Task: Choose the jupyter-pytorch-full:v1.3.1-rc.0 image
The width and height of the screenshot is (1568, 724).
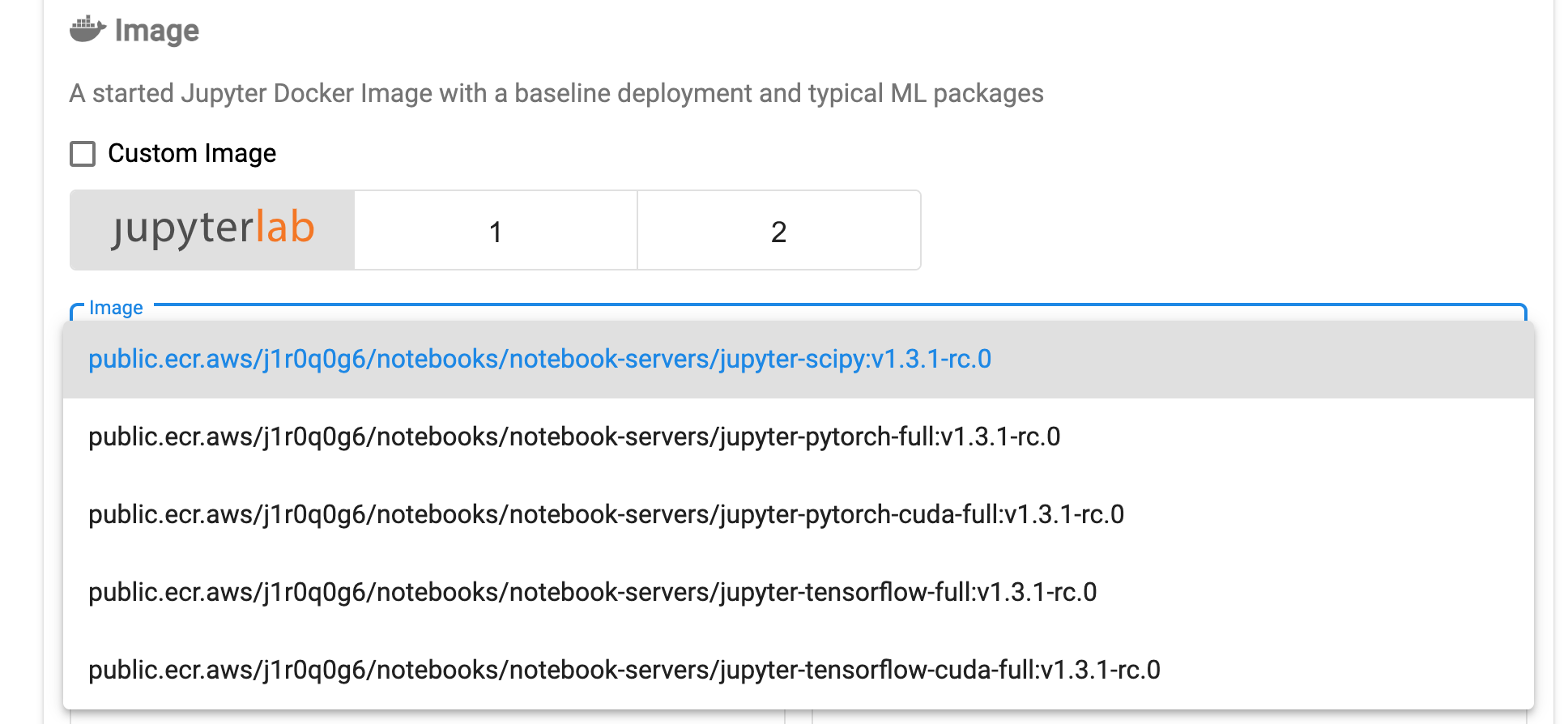Action: point(799,437)
